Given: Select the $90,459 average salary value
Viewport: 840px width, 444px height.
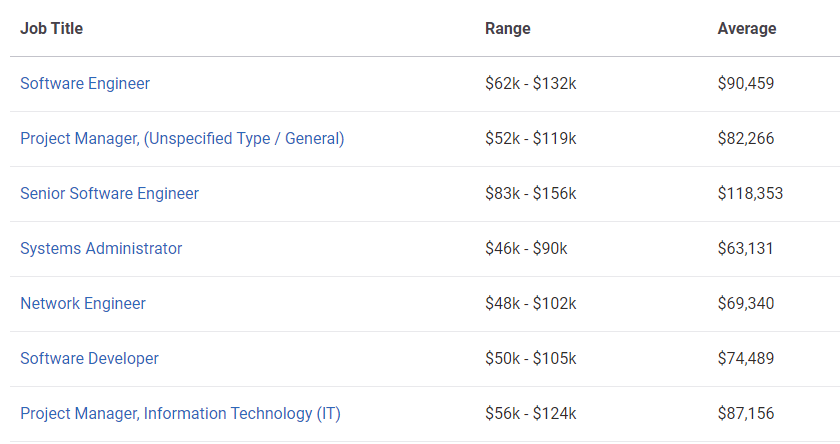Looking at the screenshot, I should click(x=746, y=84).
